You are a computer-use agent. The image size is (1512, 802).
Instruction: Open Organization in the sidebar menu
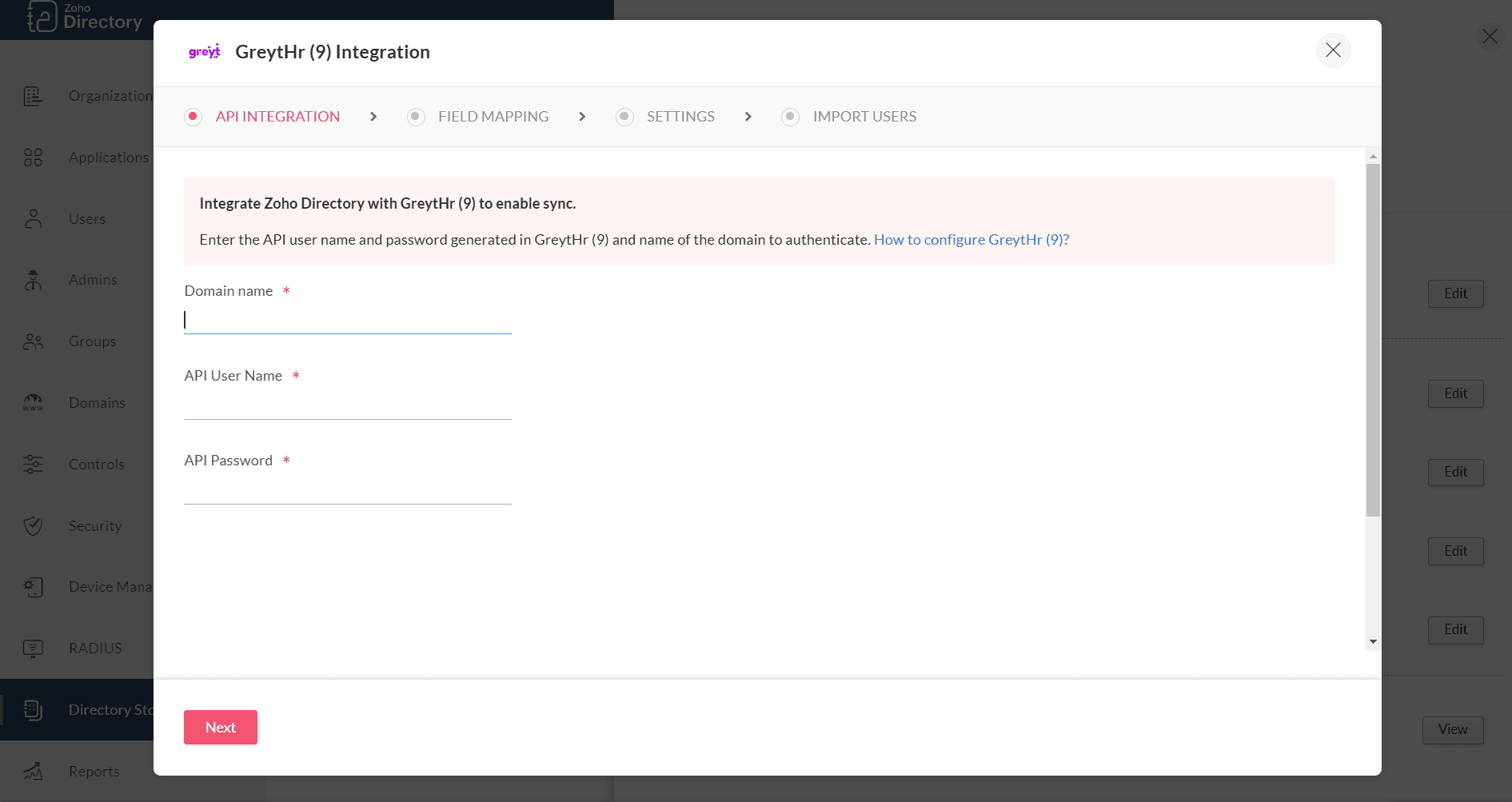110,96
